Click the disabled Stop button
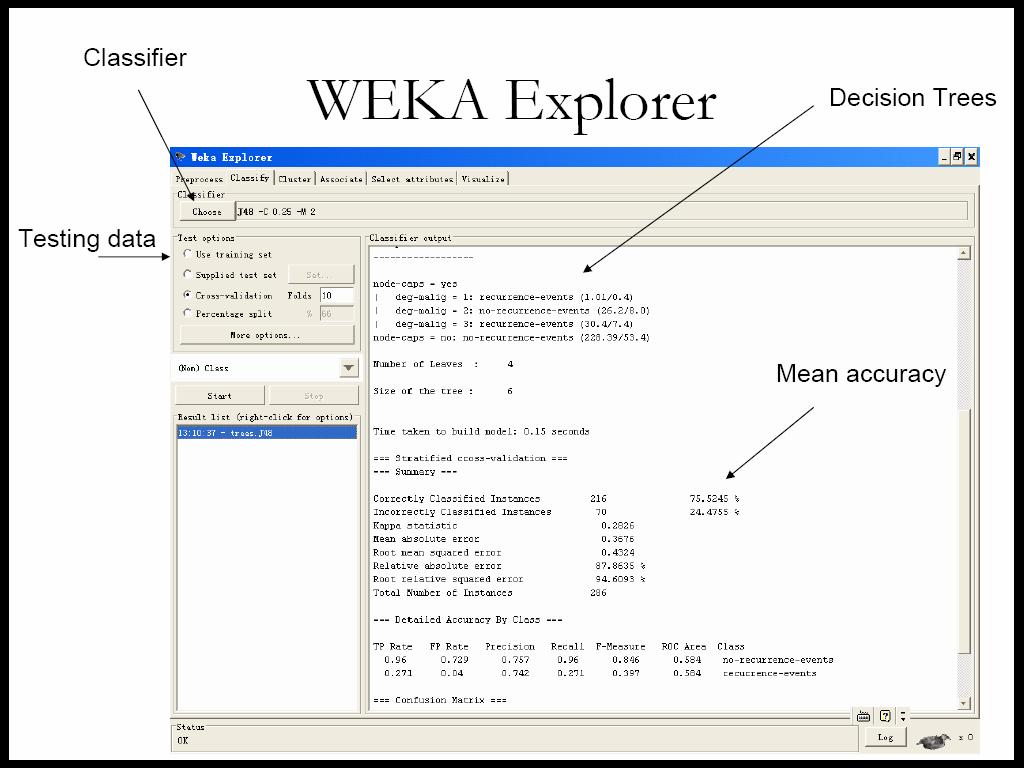This screenshot has height=768, width=1024. (x=313, y=396)
